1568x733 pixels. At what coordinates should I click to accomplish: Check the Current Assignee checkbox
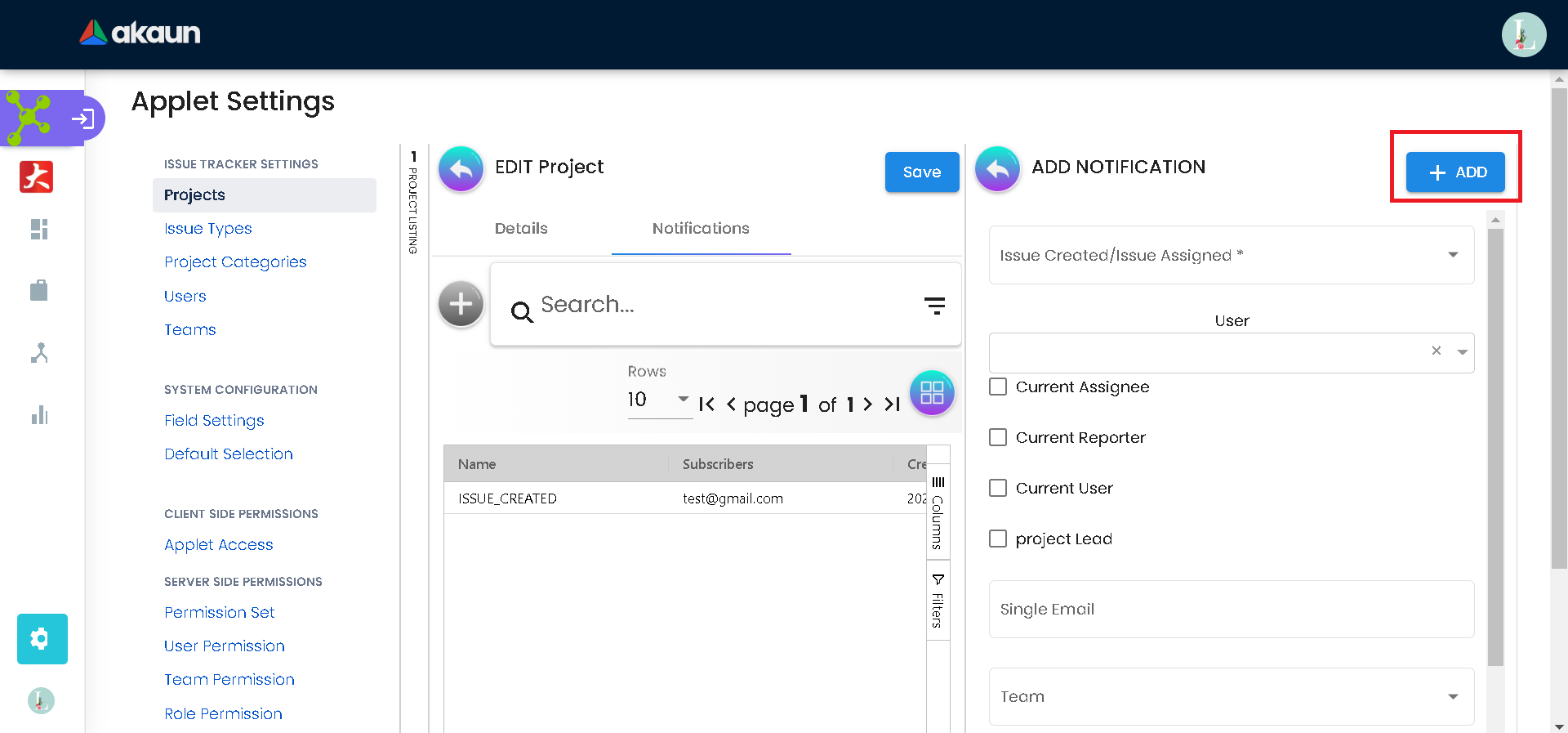(998, 387)
